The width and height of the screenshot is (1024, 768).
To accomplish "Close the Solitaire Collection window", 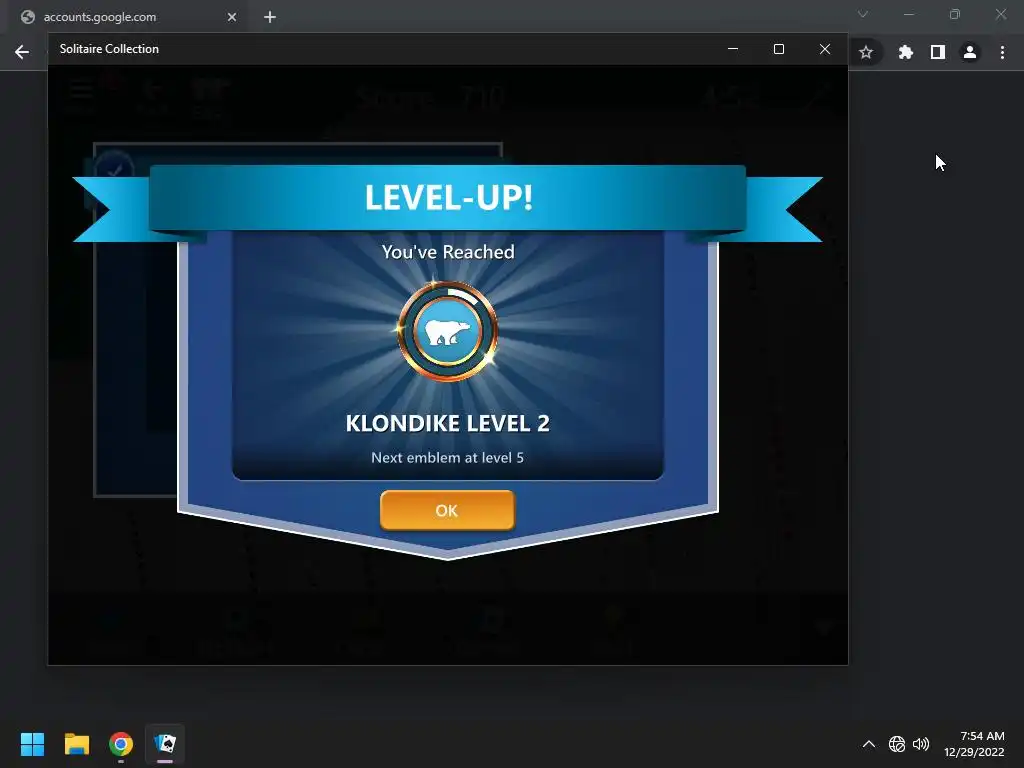I will (825, 49).
